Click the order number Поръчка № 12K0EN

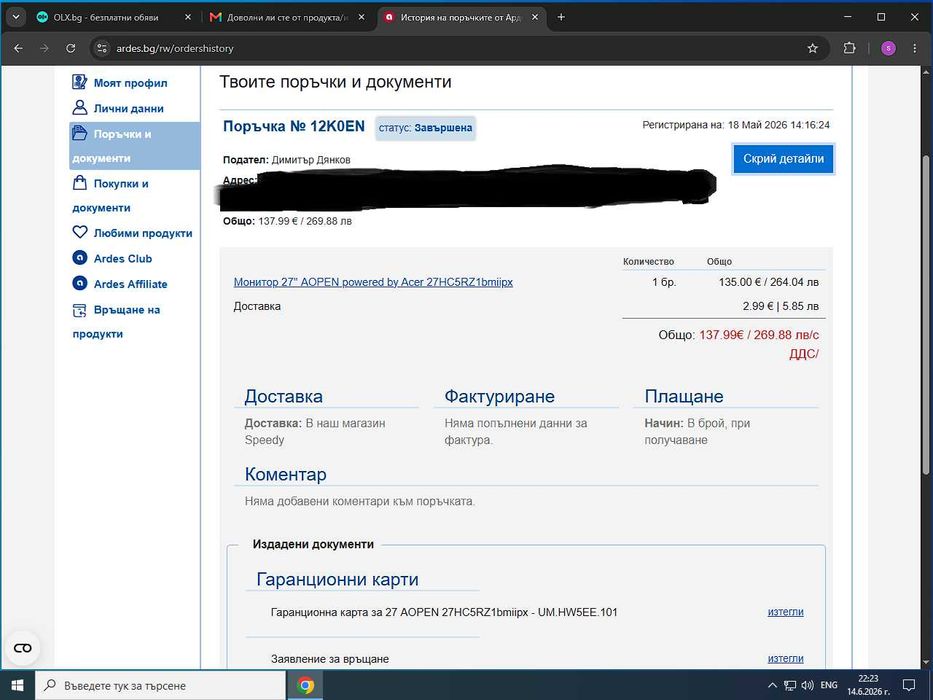294,126
